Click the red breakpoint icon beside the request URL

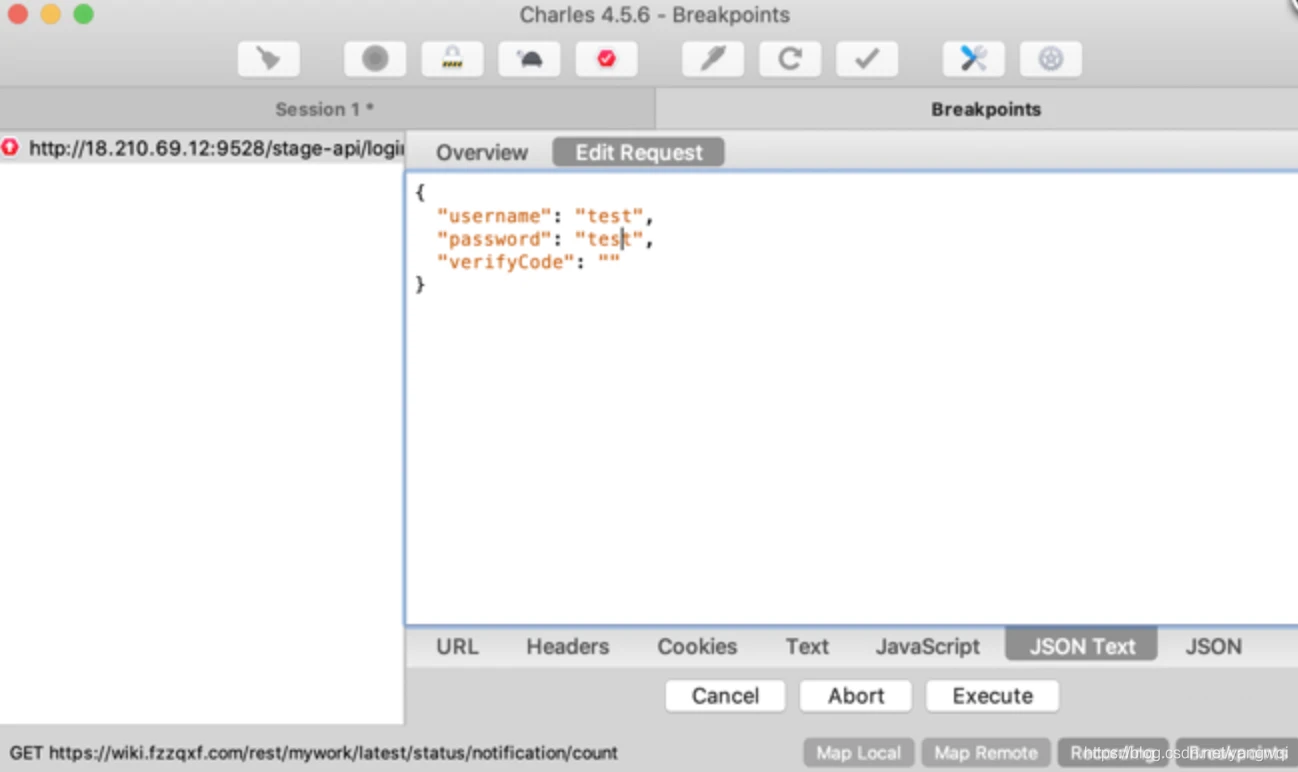10,148
